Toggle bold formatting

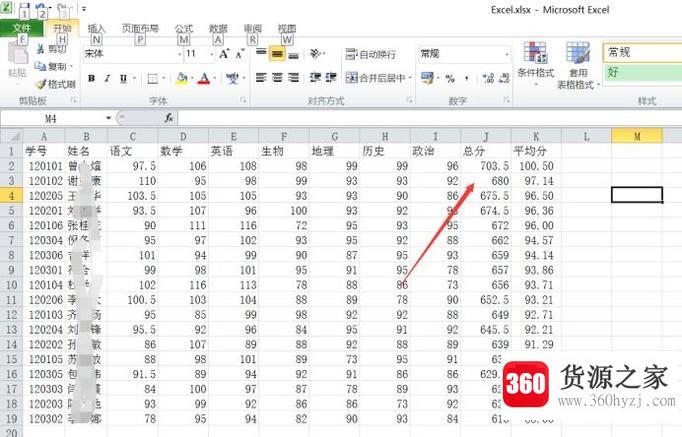tap(91, 78)
